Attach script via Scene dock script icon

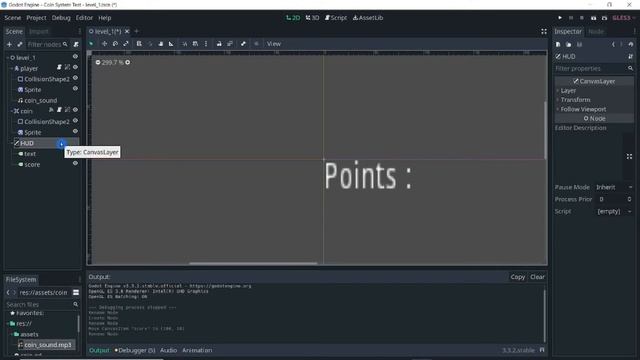coord(76,44)
